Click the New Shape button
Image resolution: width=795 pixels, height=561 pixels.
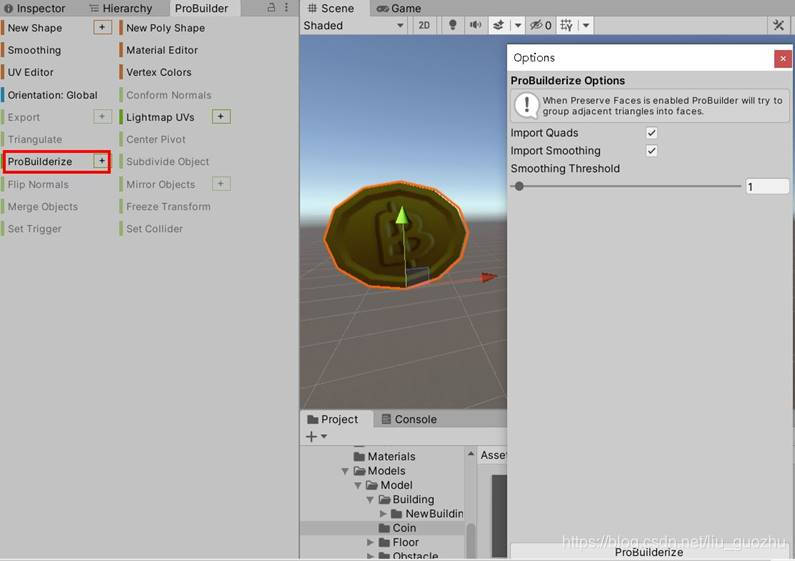point(35,27)
